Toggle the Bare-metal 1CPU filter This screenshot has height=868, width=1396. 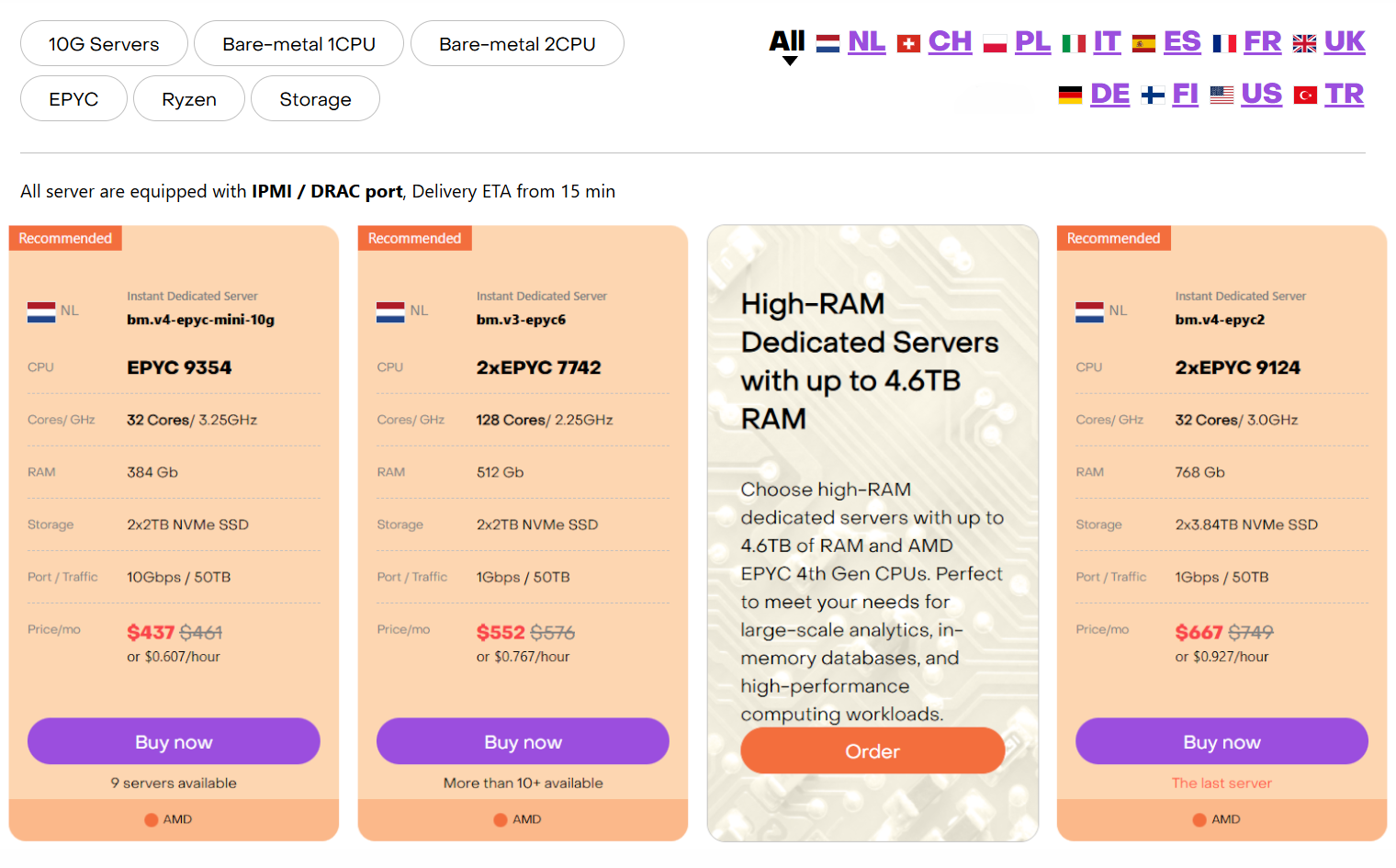[298, 44]
